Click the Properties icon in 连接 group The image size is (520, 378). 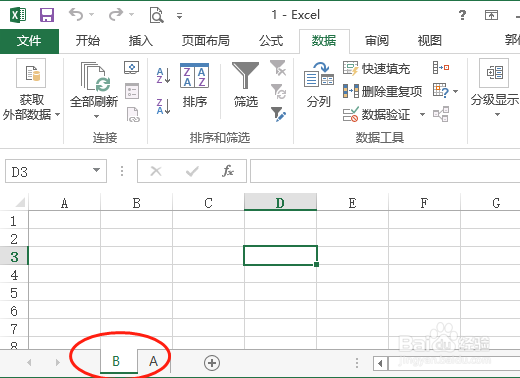pyautogui.click(x=132, y=91)
